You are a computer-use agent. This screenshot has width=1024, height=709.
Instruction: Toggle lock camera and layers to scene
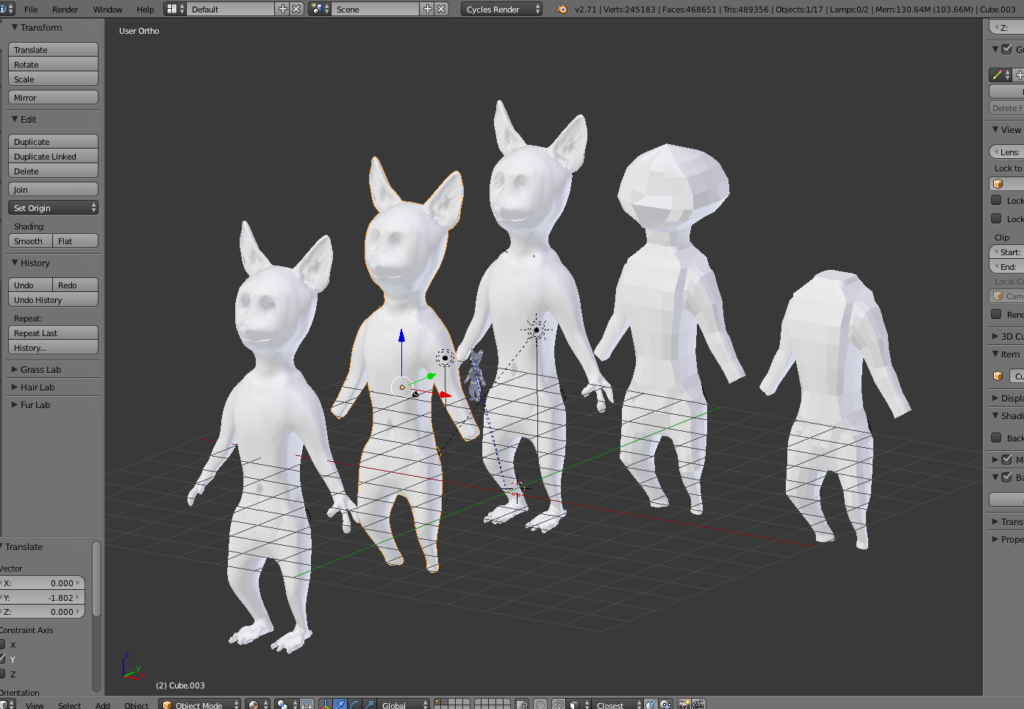[x=521, y=704]
